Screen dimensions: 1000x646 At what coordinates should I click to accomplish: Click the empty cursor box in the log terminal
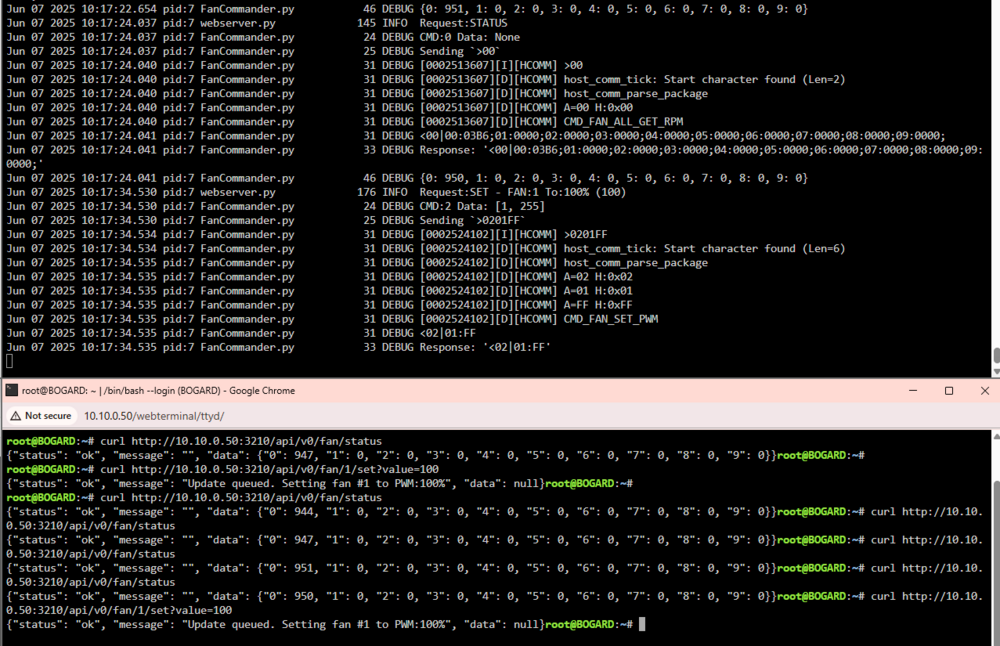(x=10, y=362)
